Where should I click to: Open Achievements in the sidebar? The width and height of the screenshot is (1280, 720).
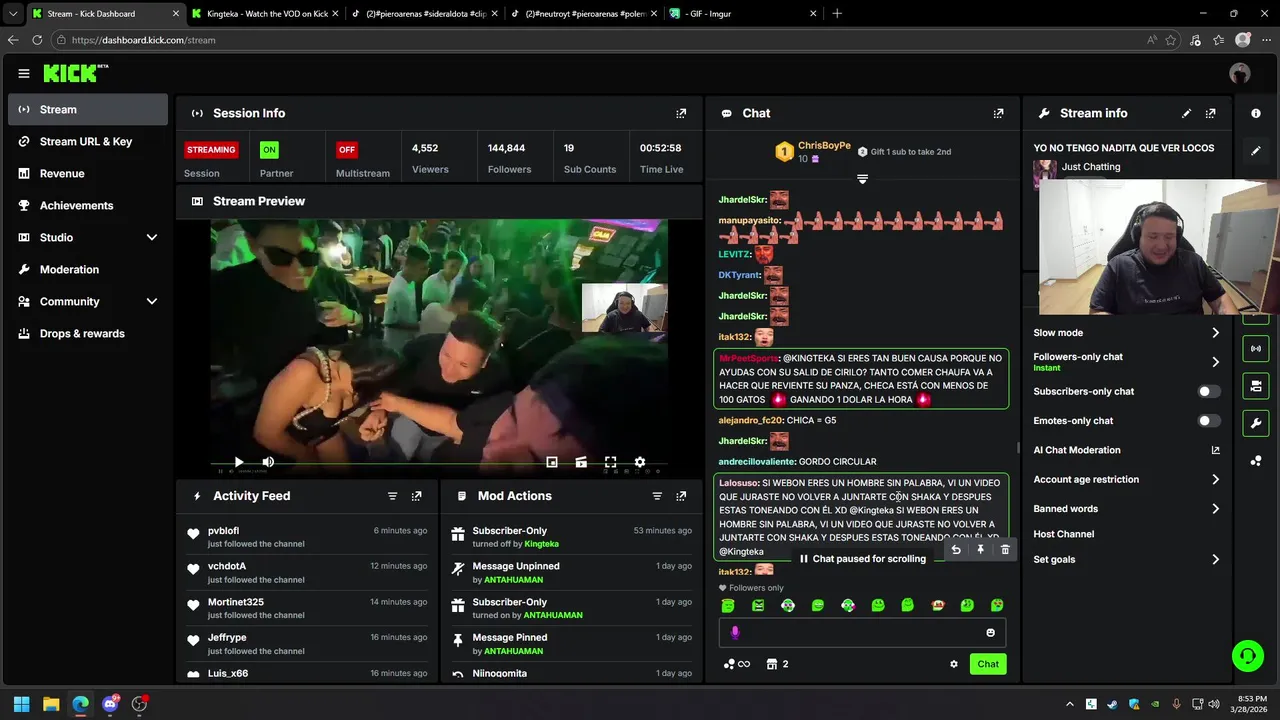[x=88, y=206]
